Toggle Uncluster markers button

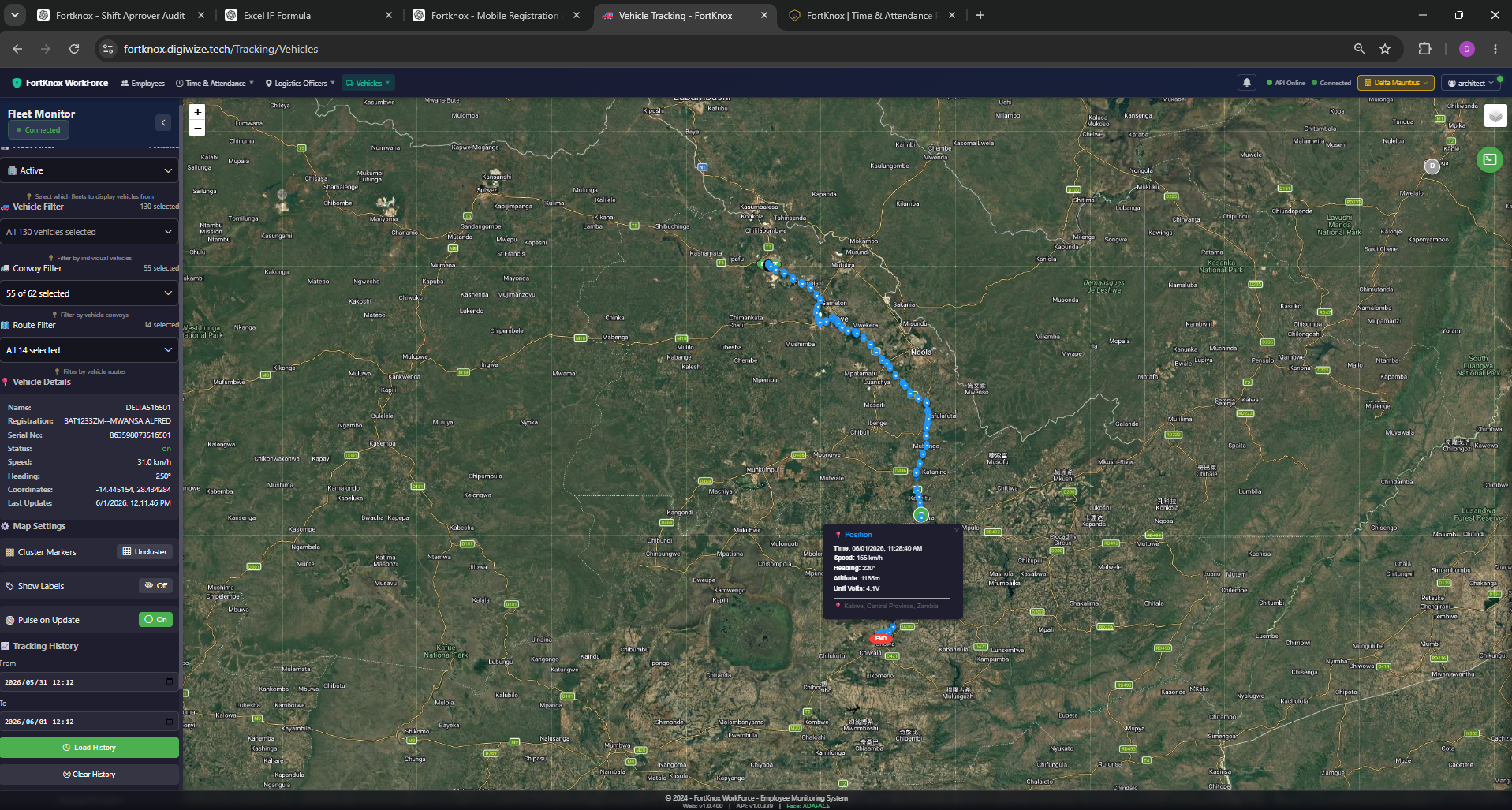[x=144, y=552]
